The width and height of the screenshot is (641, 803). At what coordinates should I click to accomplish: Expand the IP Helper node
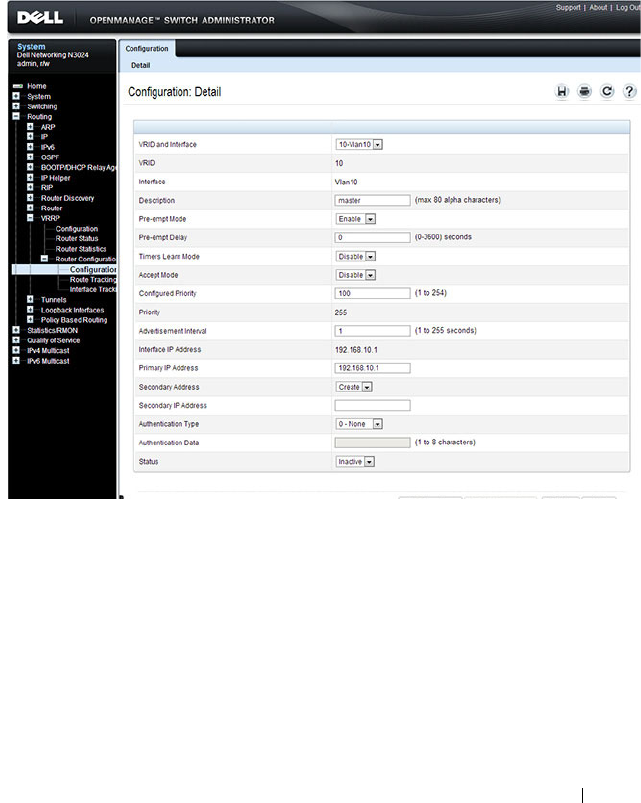tap(30, 178)
